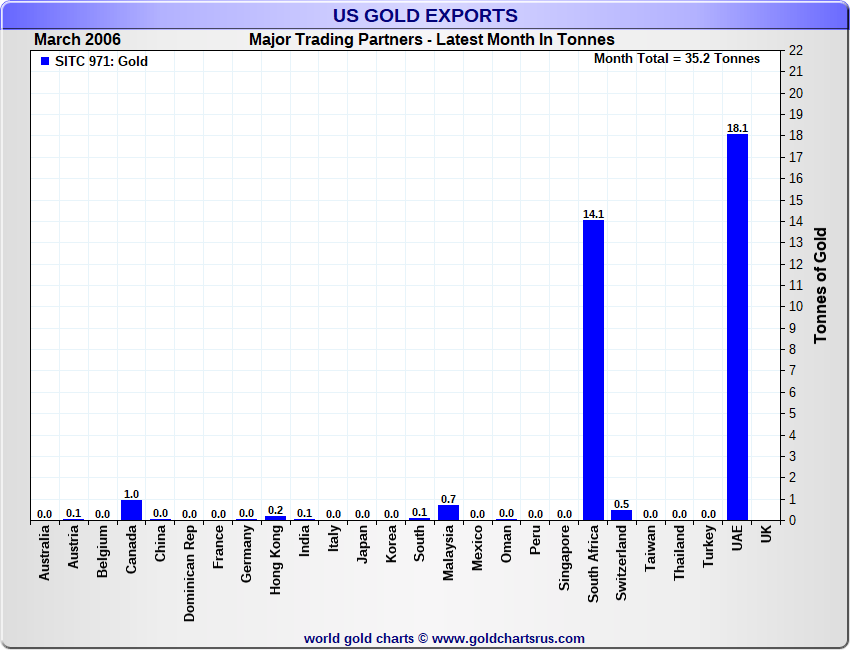Click the 'UAE' axis label

pos(737,537)
